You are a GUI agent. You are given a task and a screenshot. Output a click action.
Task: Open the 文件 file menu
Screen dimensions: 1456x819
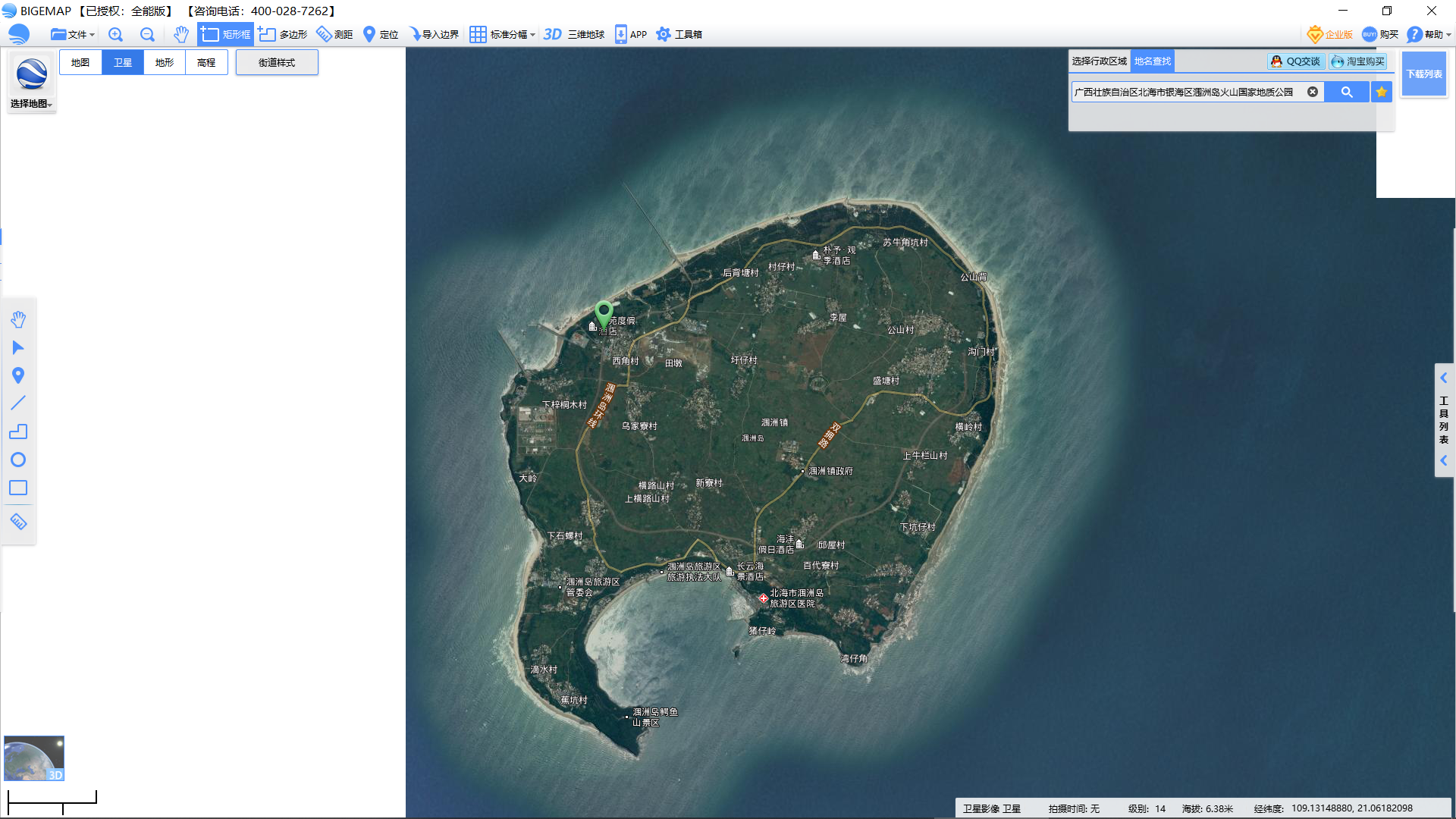tap(72, 34)
